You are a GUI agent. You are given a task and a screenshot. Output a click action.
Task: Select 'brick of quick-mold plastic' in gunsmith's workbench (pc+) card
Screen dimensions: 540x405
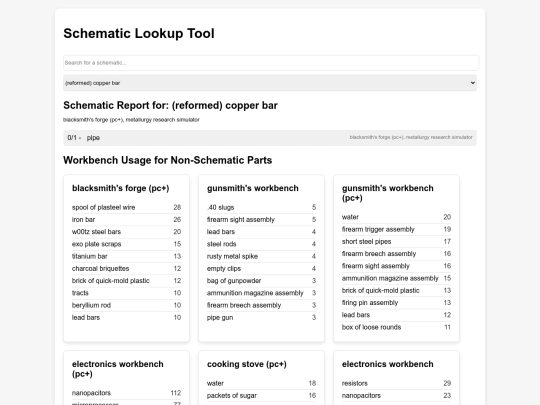tap(396, 290)
